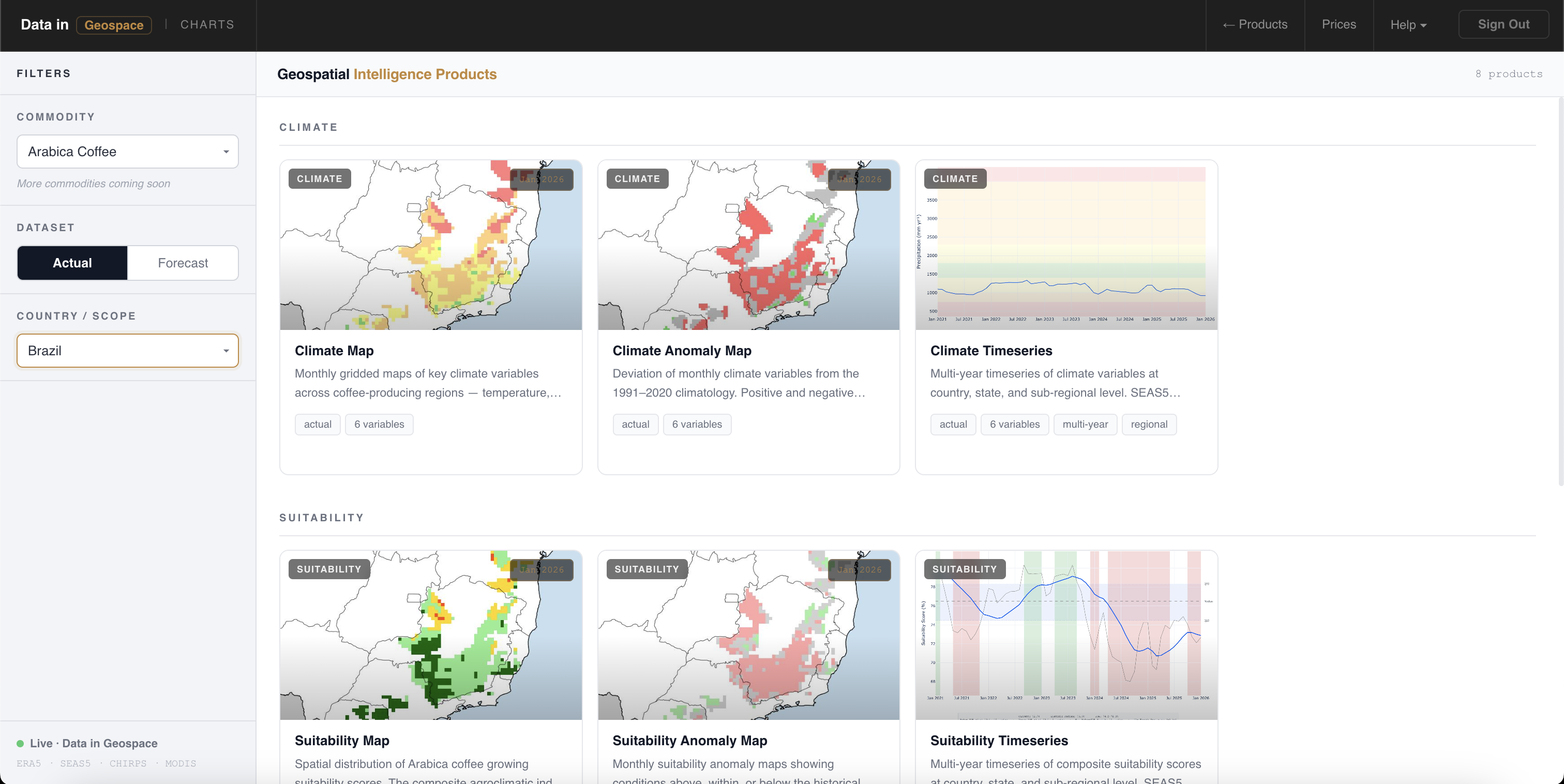
Task: Select the Actual dataset option
Action: click(x=72, y=263)
